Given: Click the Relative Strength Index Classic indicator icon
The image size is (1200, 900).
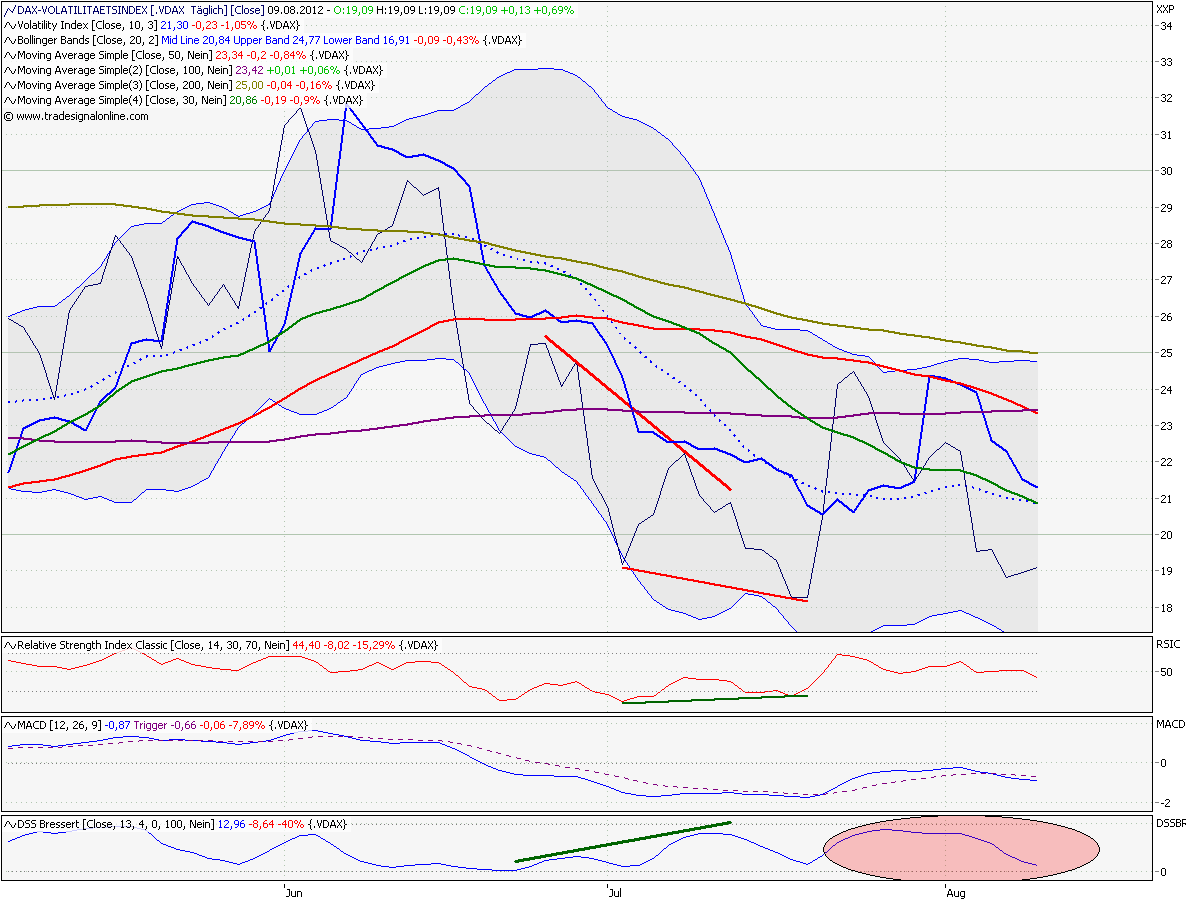Looking at the screenshot, I should pos(8,645).
